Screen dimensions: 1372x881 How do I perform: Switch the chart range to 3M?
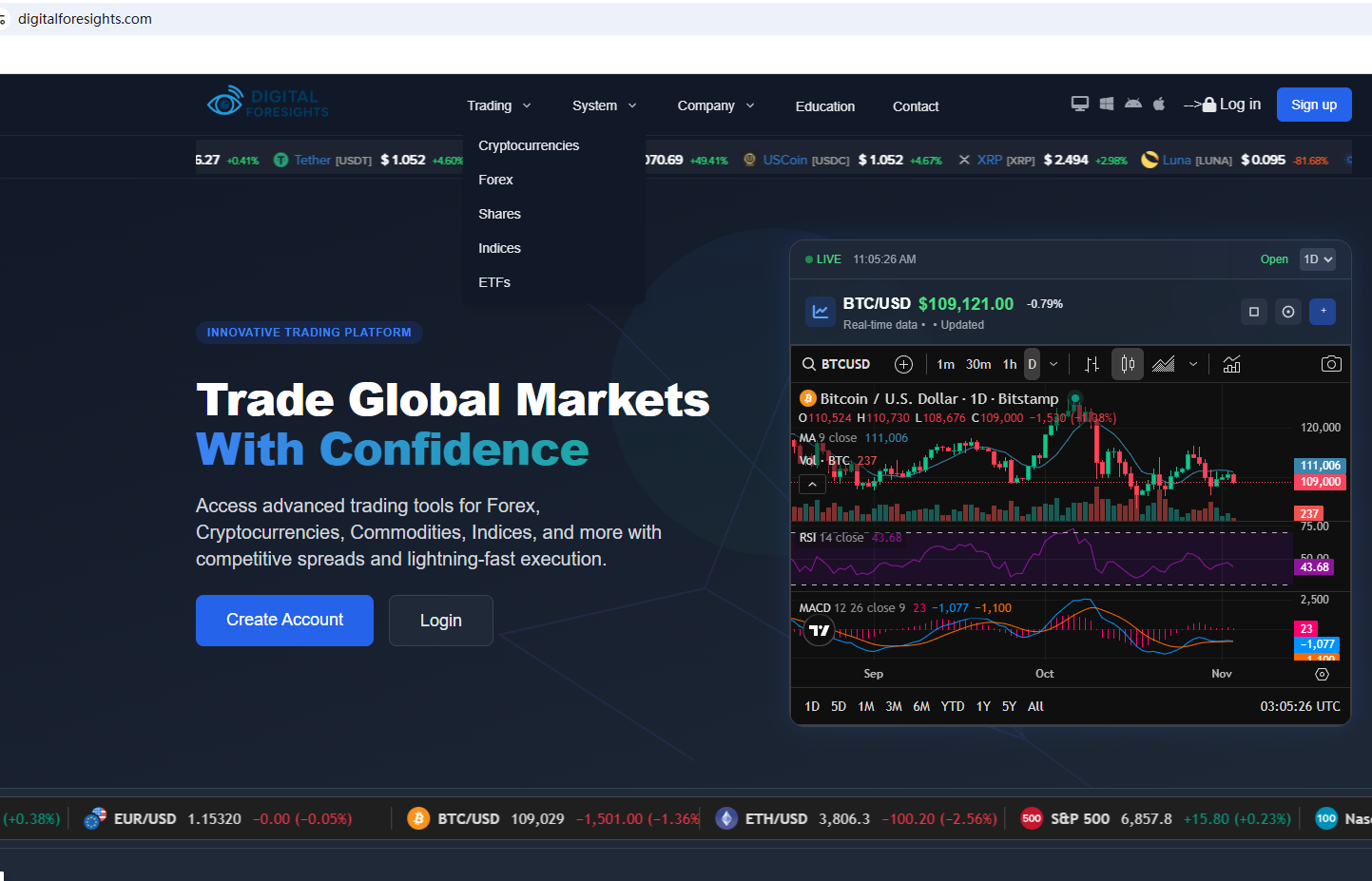(894, 706)
